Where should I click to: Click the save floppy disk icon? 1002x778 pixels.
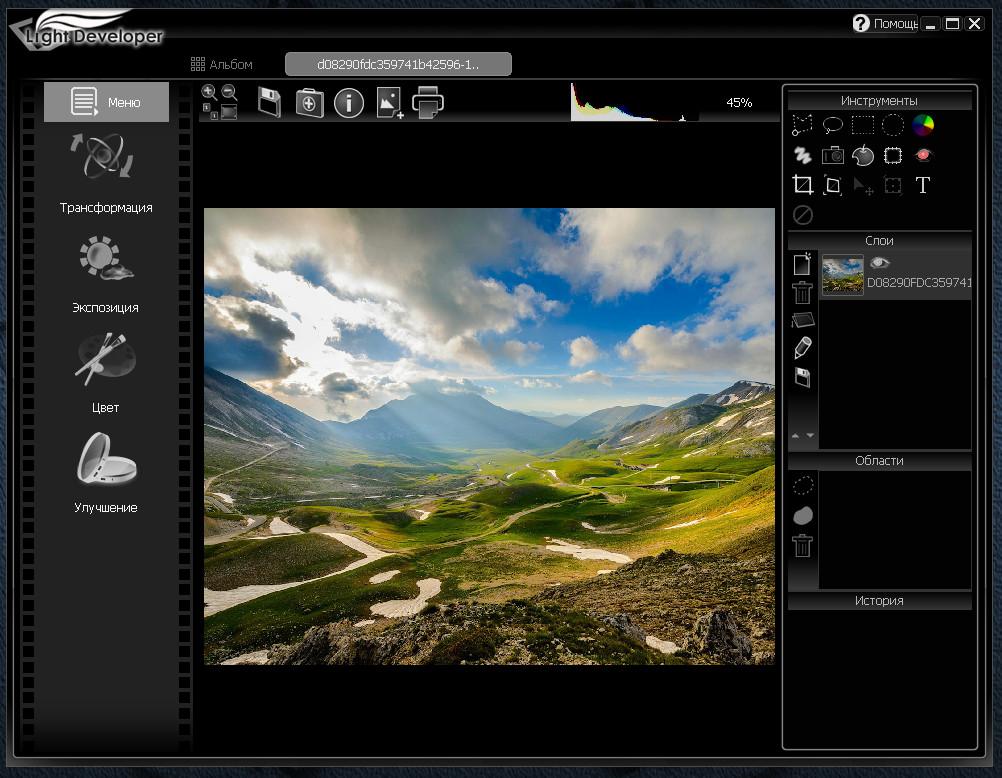[269, 102]
